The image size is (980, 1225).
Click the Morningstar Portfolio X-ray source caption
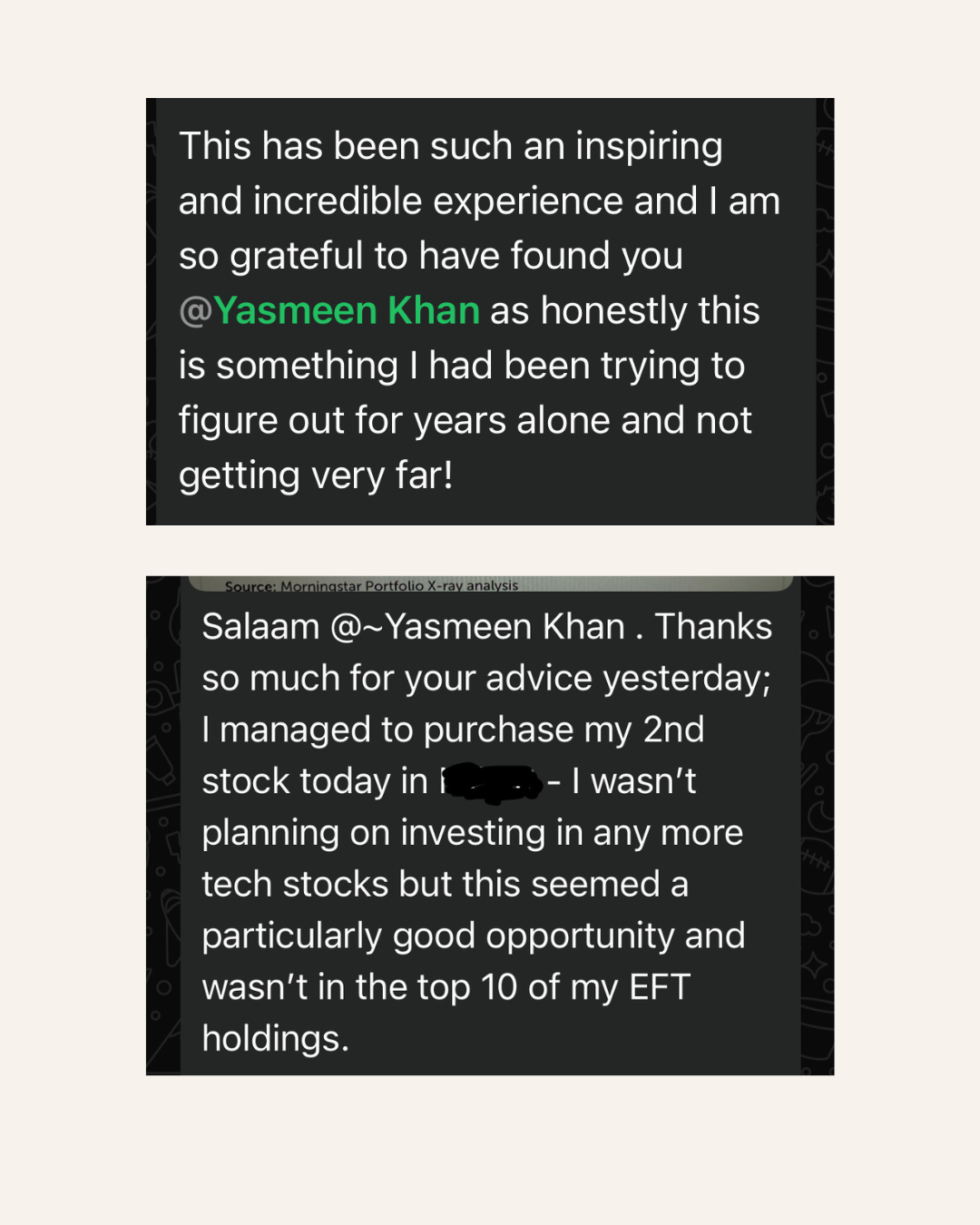point(371,586)
